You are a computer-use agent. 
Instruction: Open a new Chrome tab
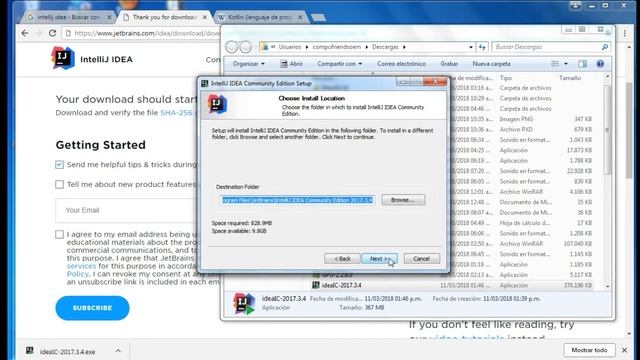coord(318,17)
